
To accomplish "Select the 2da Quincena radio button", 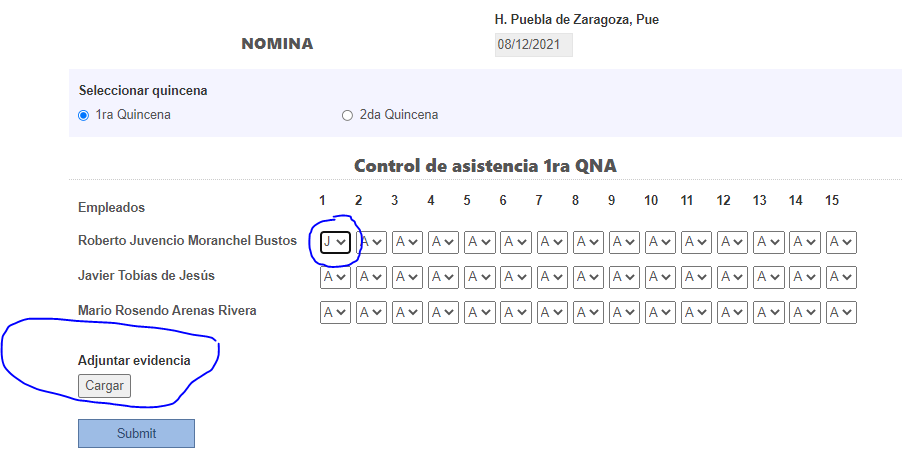I will [347, 115].
